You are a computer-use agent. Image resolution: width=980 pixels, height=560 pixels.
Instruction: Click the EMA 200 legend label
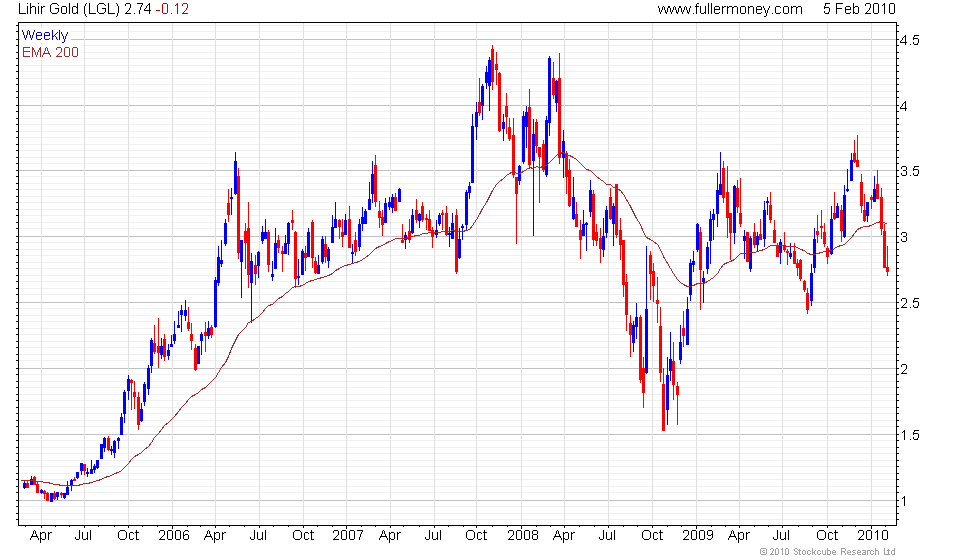click(51, 52)
